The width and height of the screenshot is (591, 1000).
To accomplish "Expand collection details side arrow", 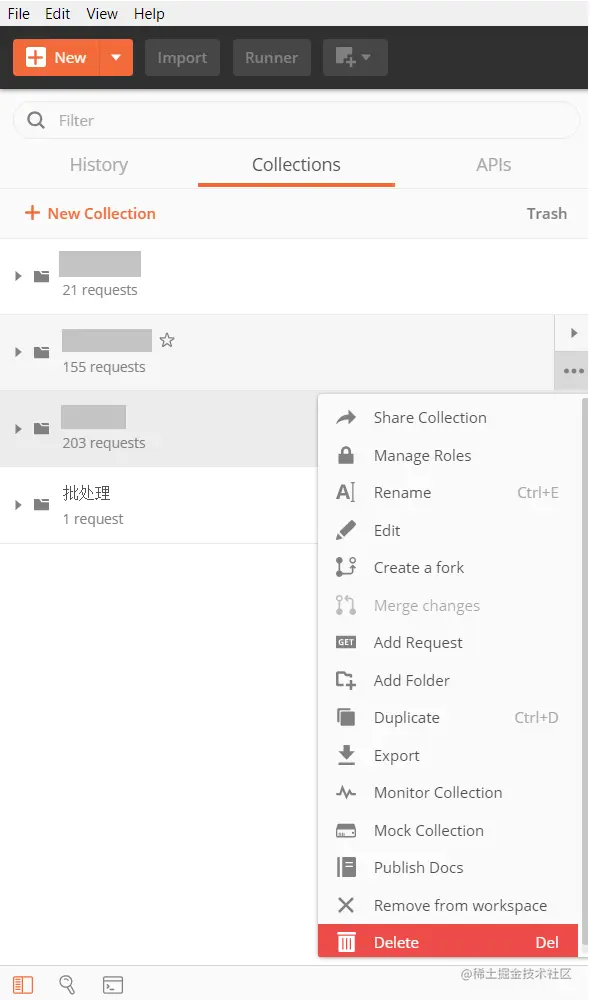I will (x=573, y=333).
